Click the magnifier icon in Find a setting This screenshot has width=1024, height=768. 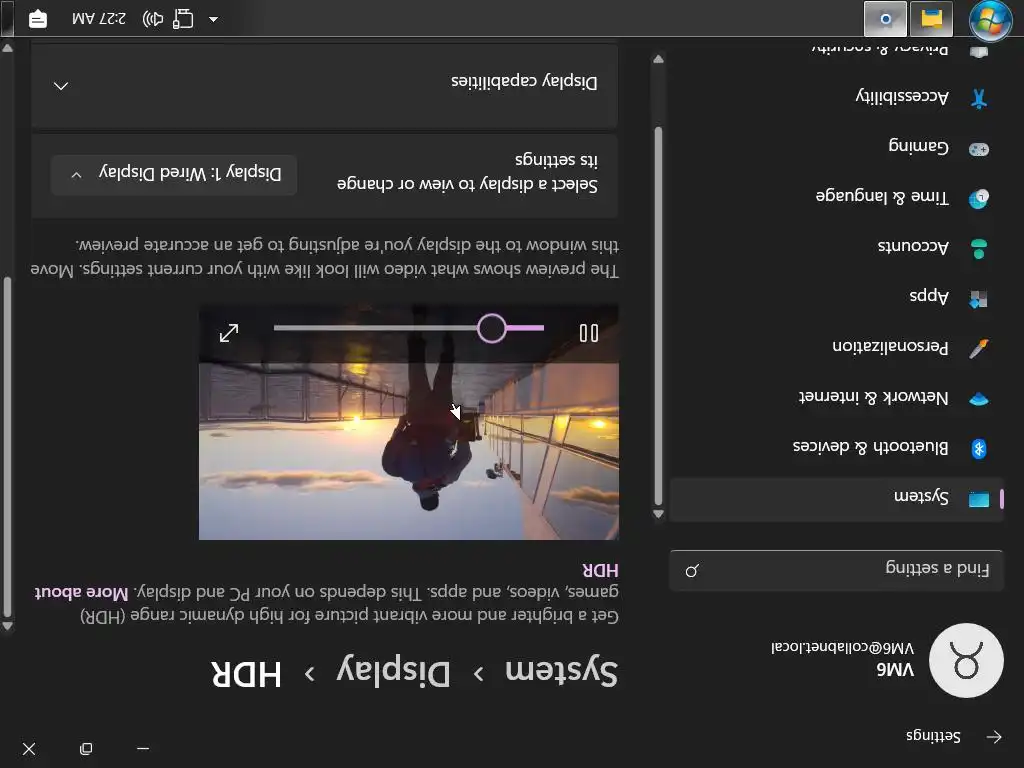692,571
